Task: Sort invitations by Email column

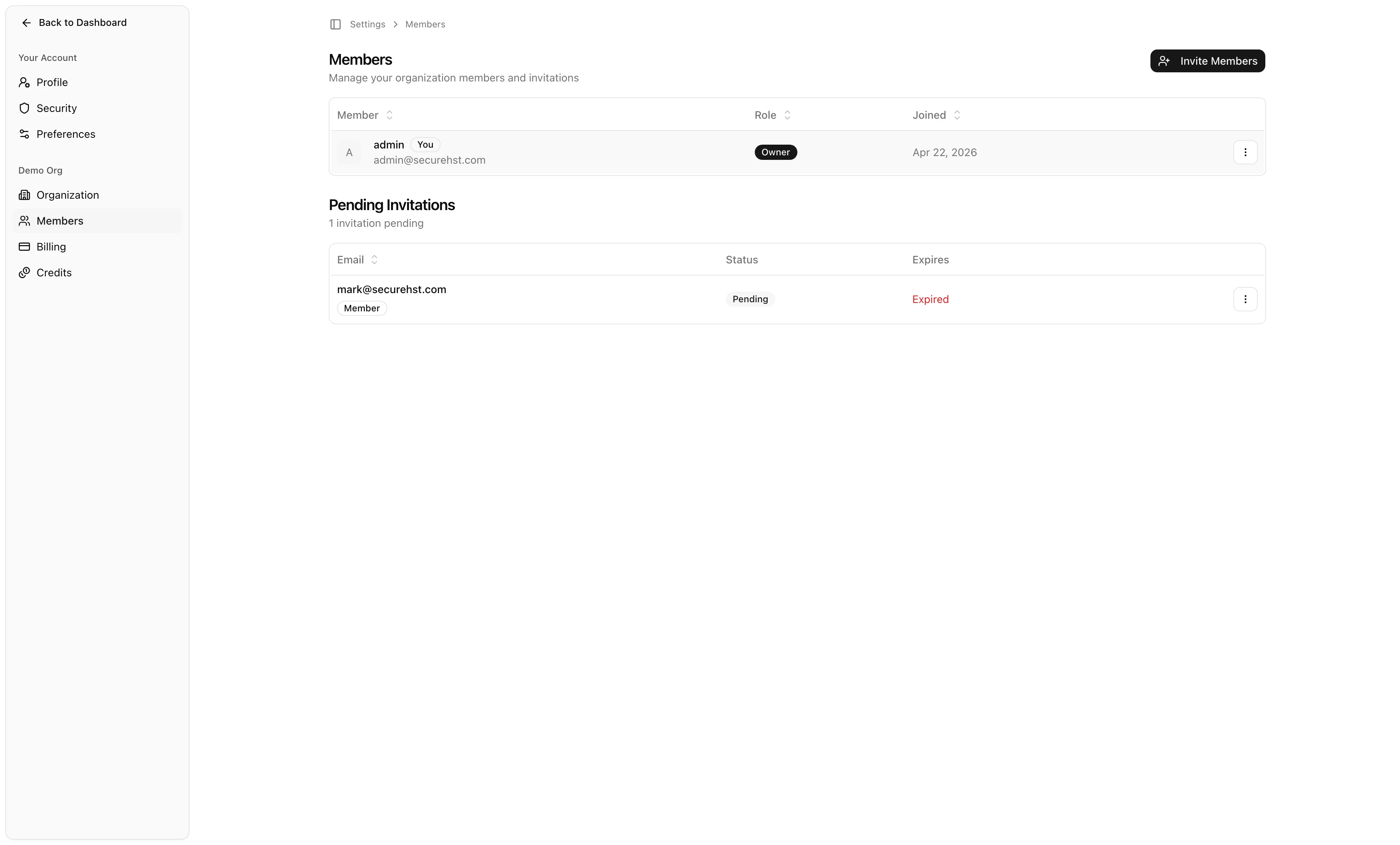Action: pyautogui.click(x=357, y=260)
